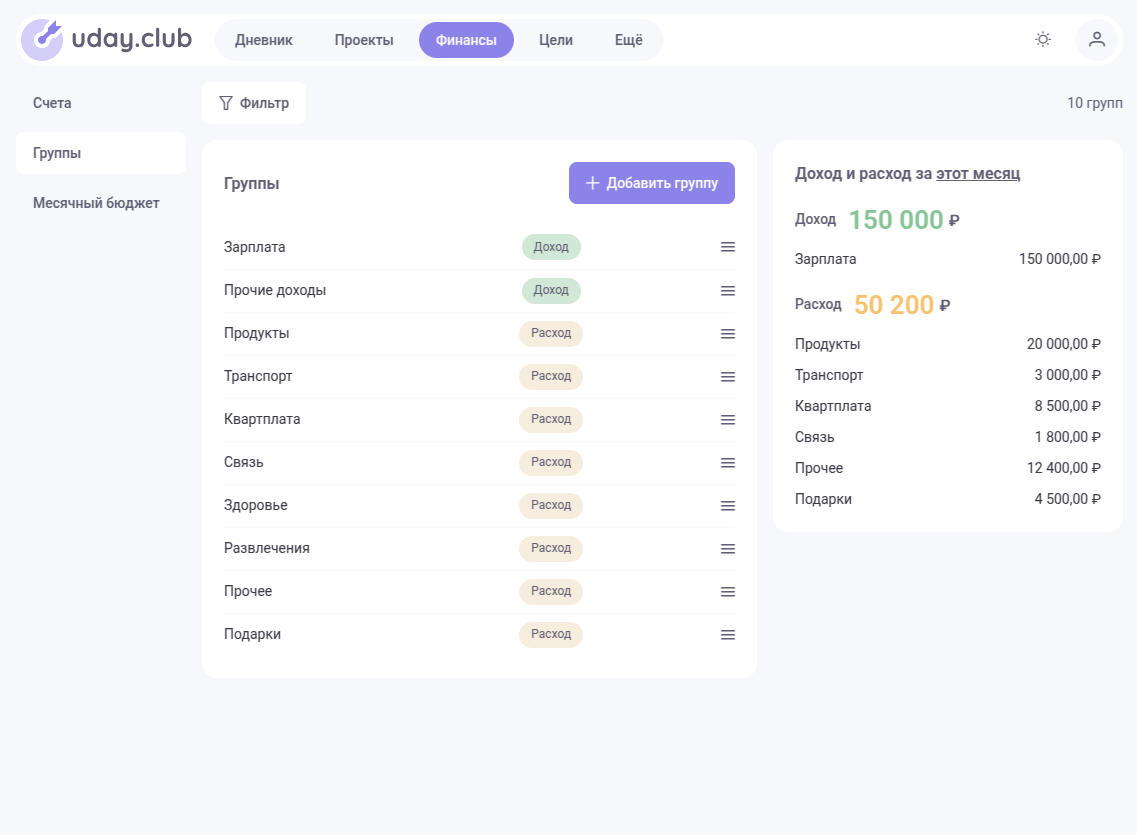The width and height of the screenshot is (1137, 835).
Task: Click the menu icon for Транспорт row
Action: click(x=728, y=376)
